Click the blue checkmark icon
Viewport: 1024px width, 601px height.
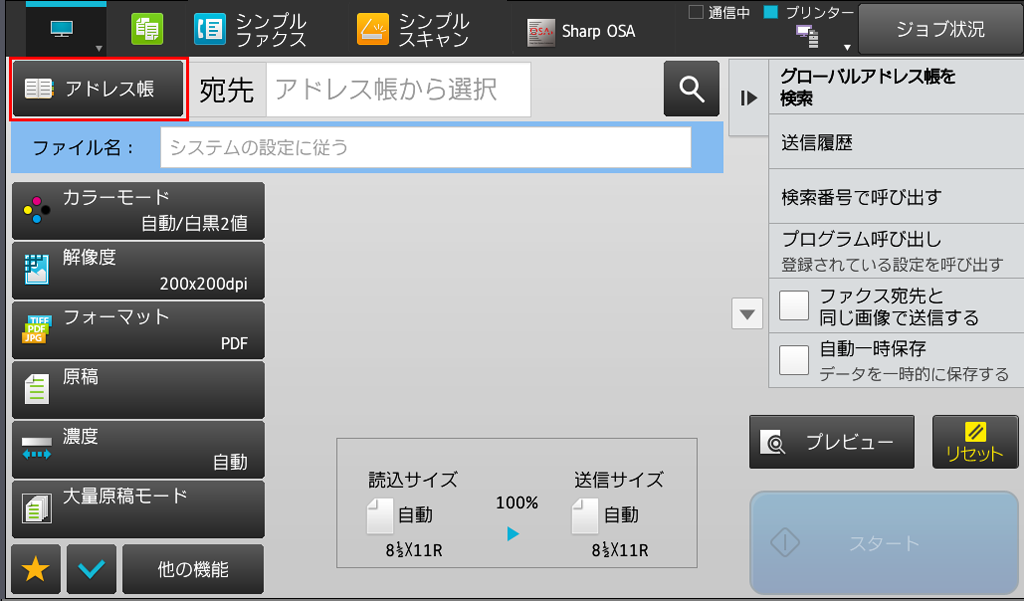tap(91, 569)
